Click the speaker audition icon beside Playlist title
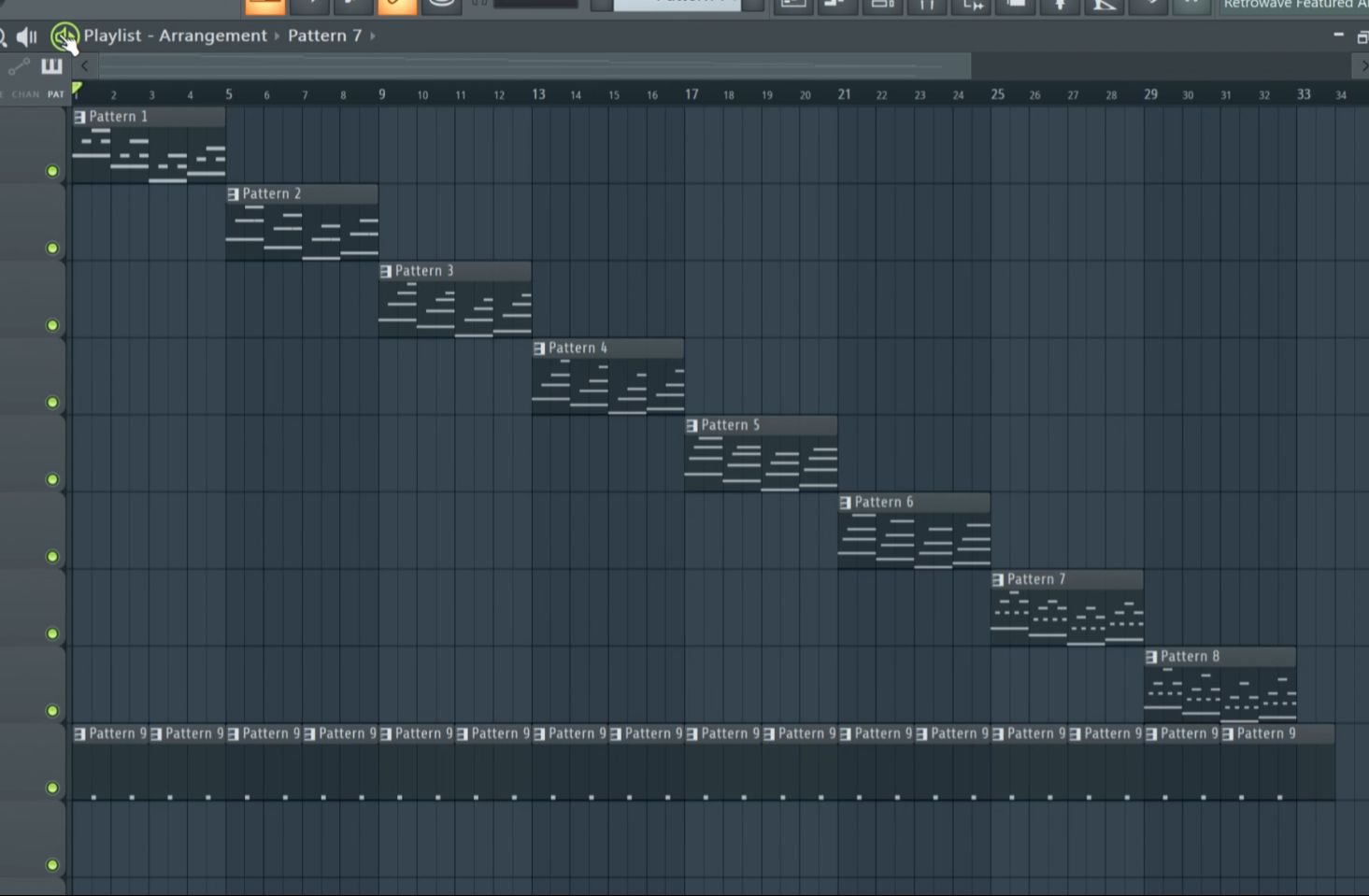Viewport: 1369px width, 896px height. (x=26, y=36)
